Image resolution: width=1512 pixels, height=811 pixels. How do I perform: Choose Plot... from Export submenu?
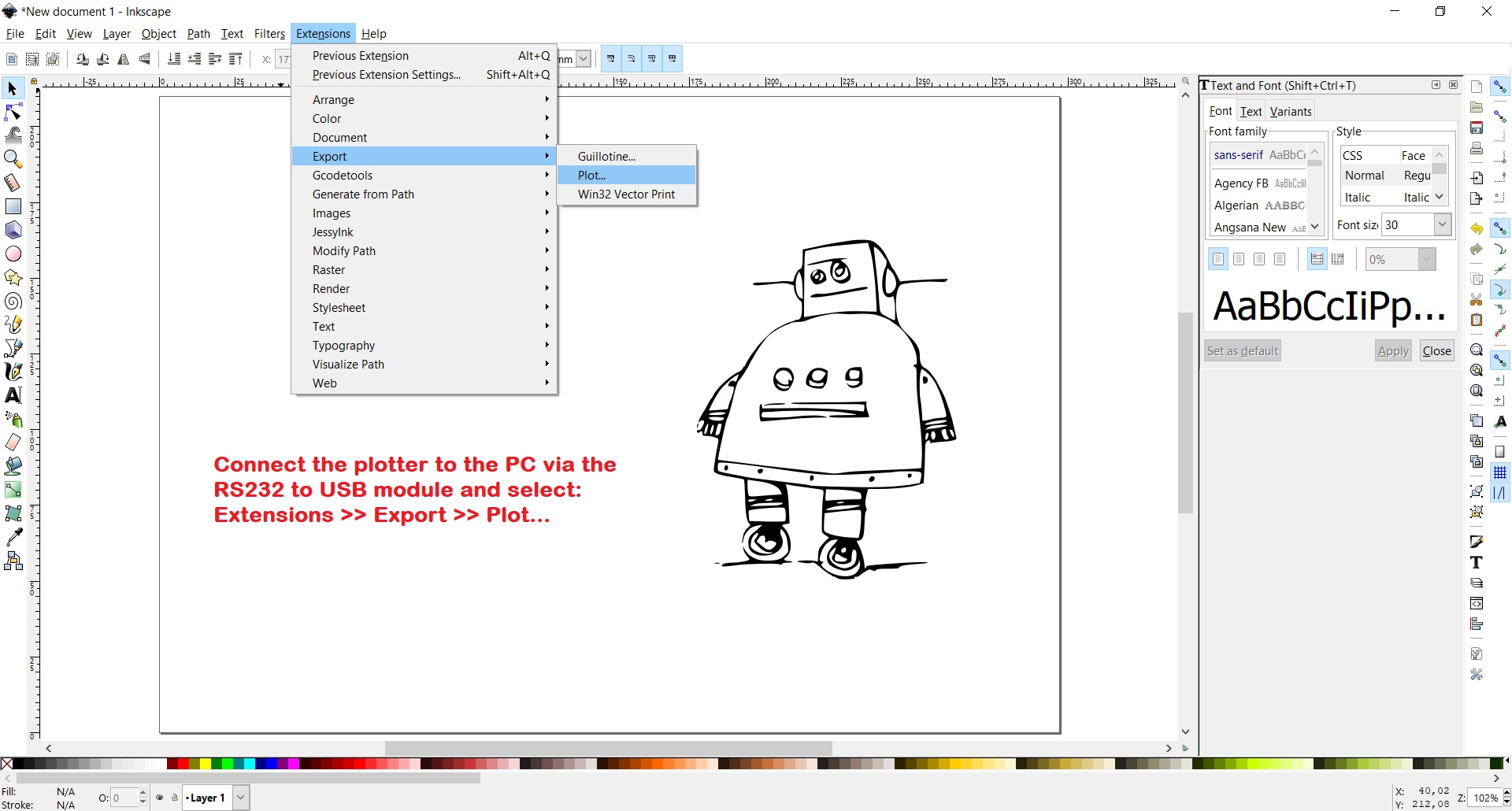click(627, 176)
